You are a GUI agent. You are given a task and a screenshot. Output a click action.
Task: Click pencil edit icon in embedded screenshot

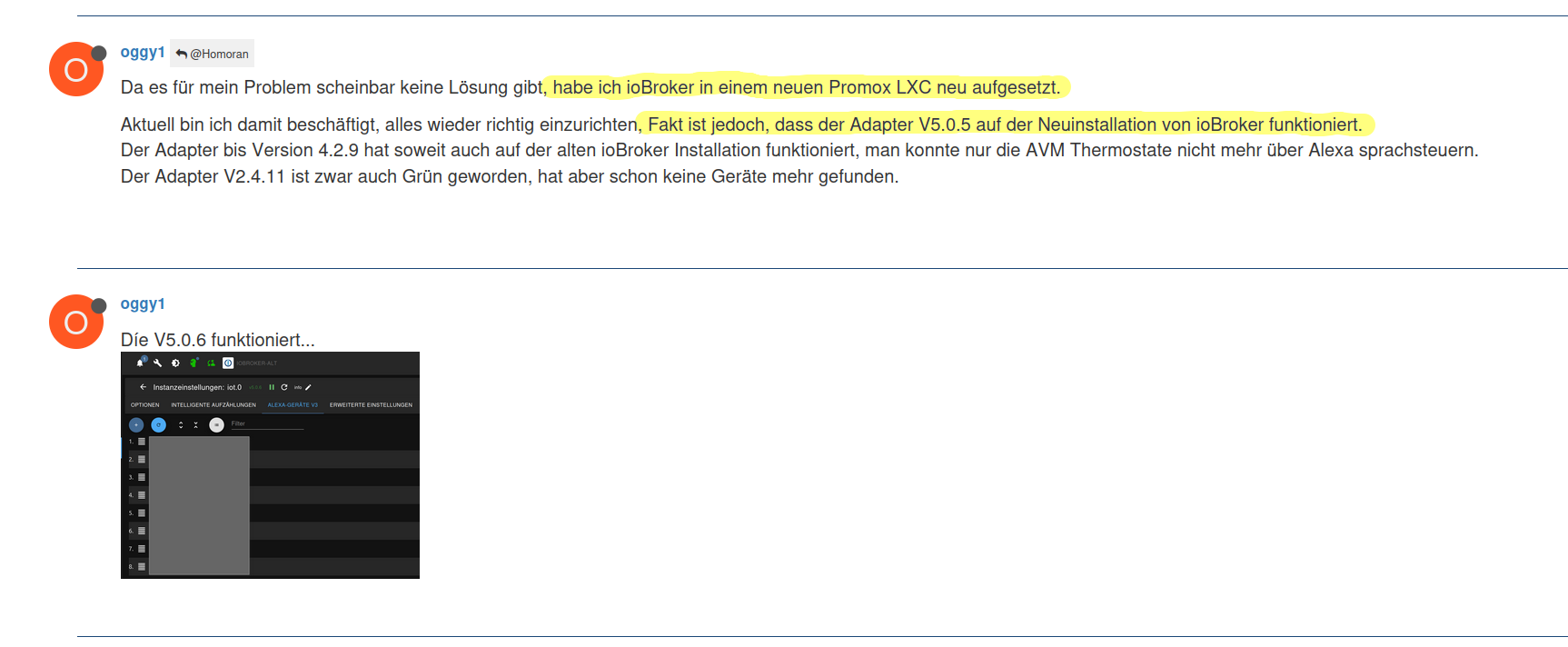pyautogui.click(x=308, y=387)
